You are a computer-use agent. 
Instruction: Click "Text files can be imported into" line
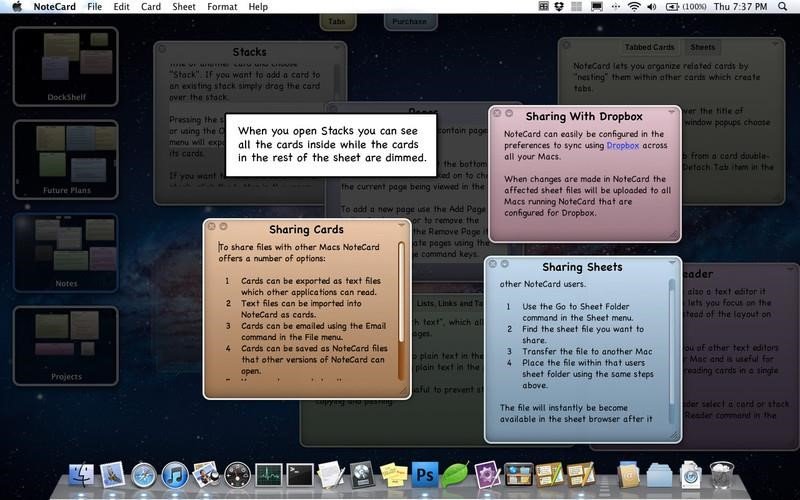pyautogui.click(x=301, y=303)
